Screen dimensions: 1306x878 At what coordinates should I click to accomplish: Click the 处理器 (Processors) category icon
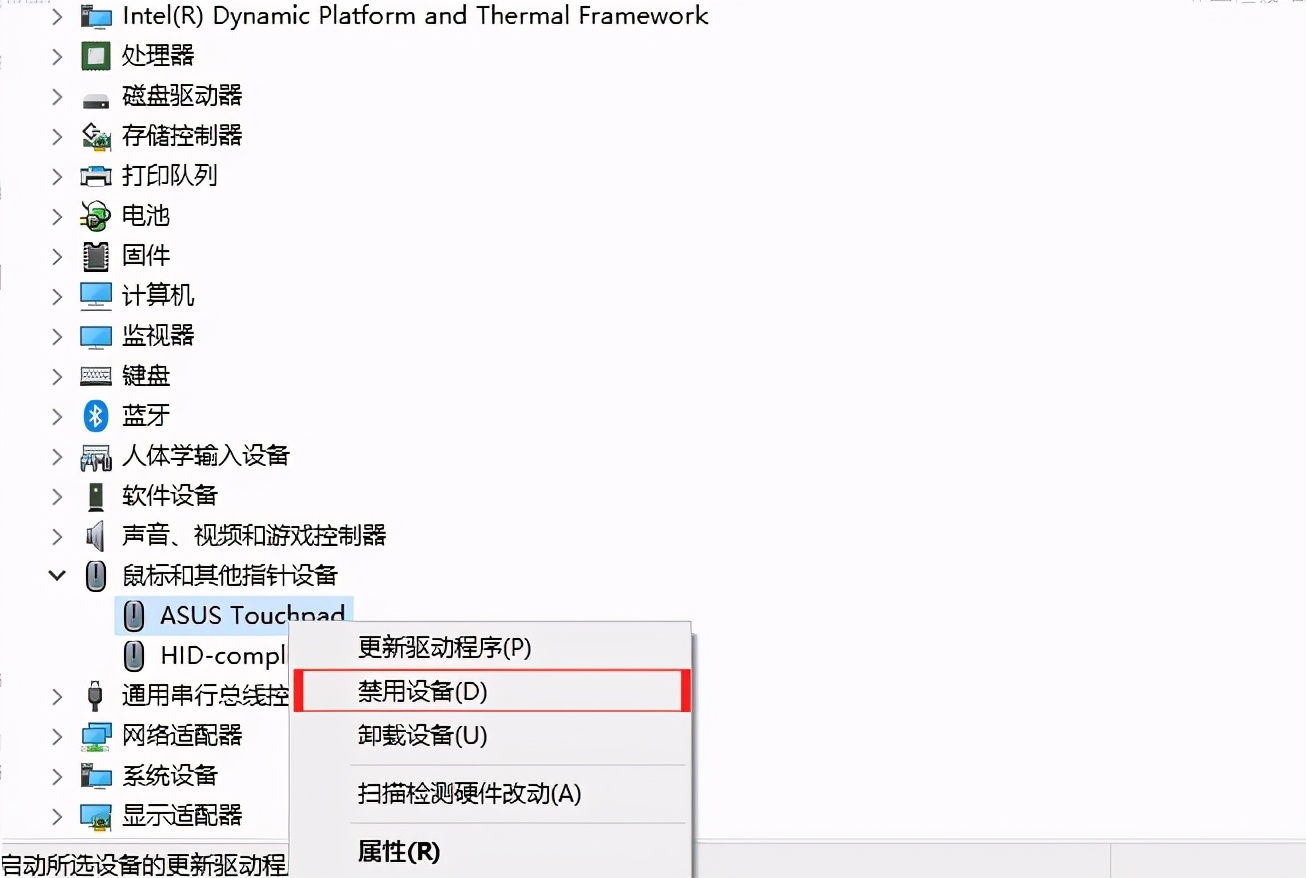95,56
